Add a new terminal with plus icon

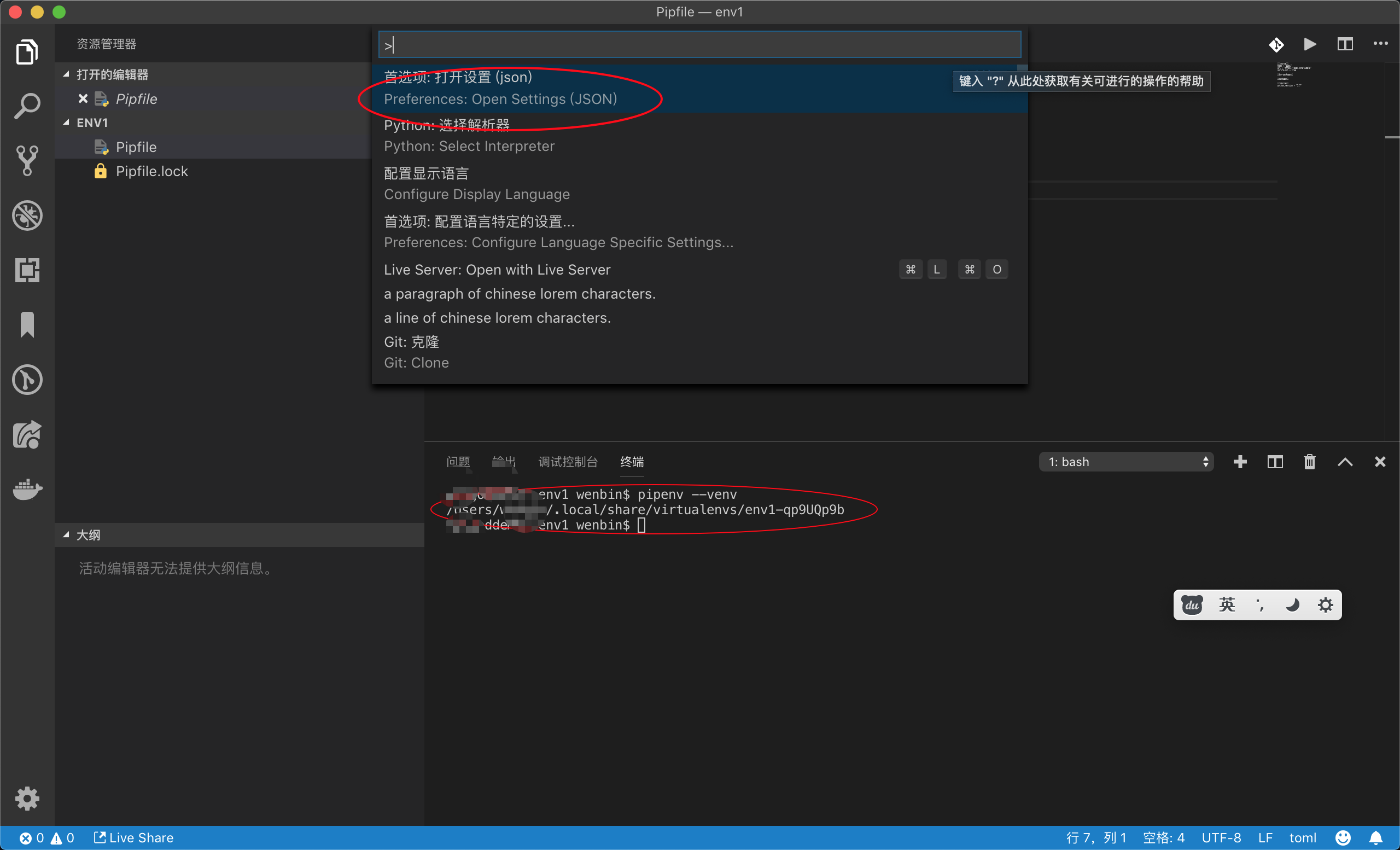tap(1240, 462)
